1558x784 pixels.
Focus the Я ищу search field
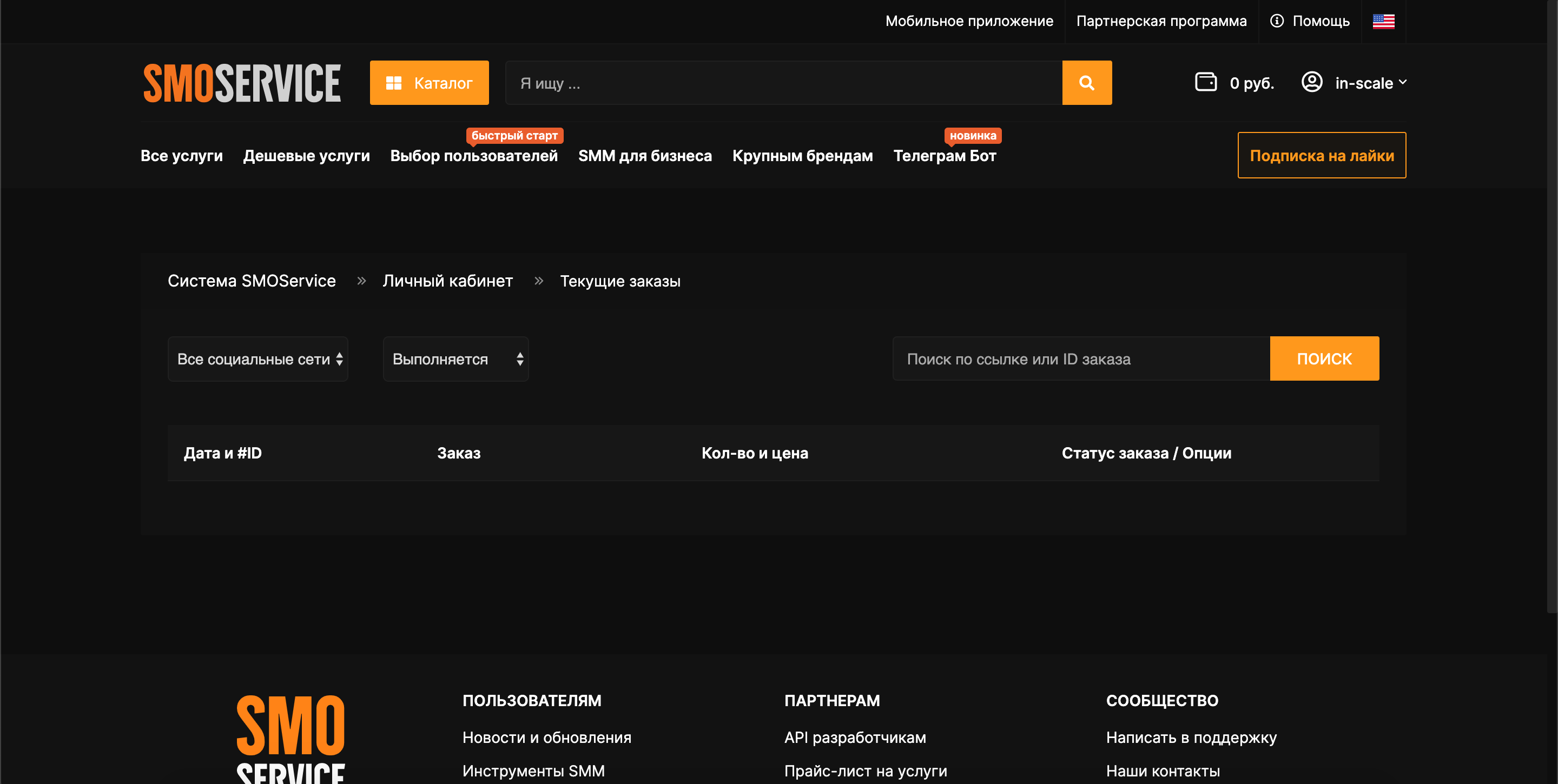pos(784,83)
